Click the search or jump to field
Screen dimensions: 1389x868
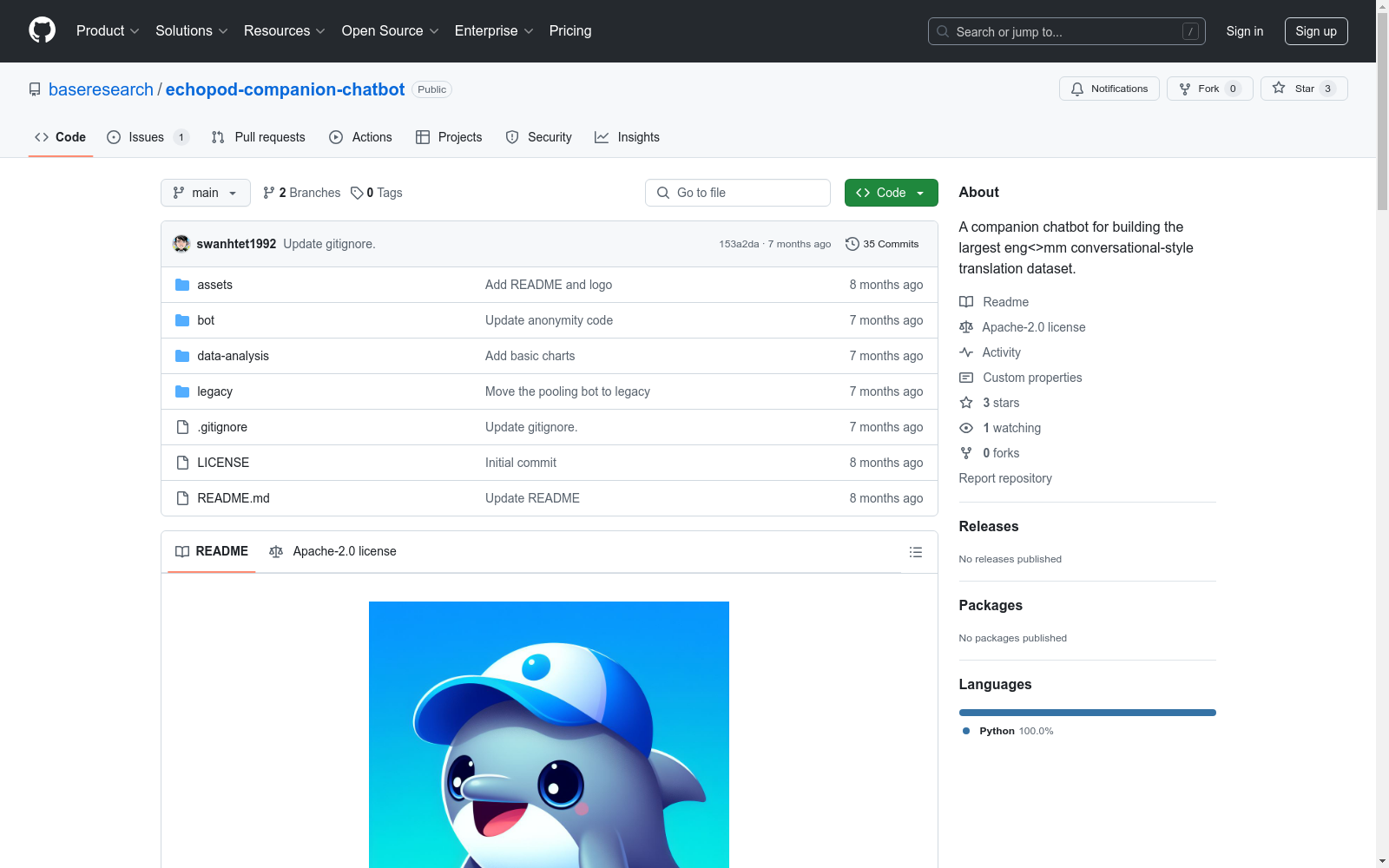point(1067,31)
